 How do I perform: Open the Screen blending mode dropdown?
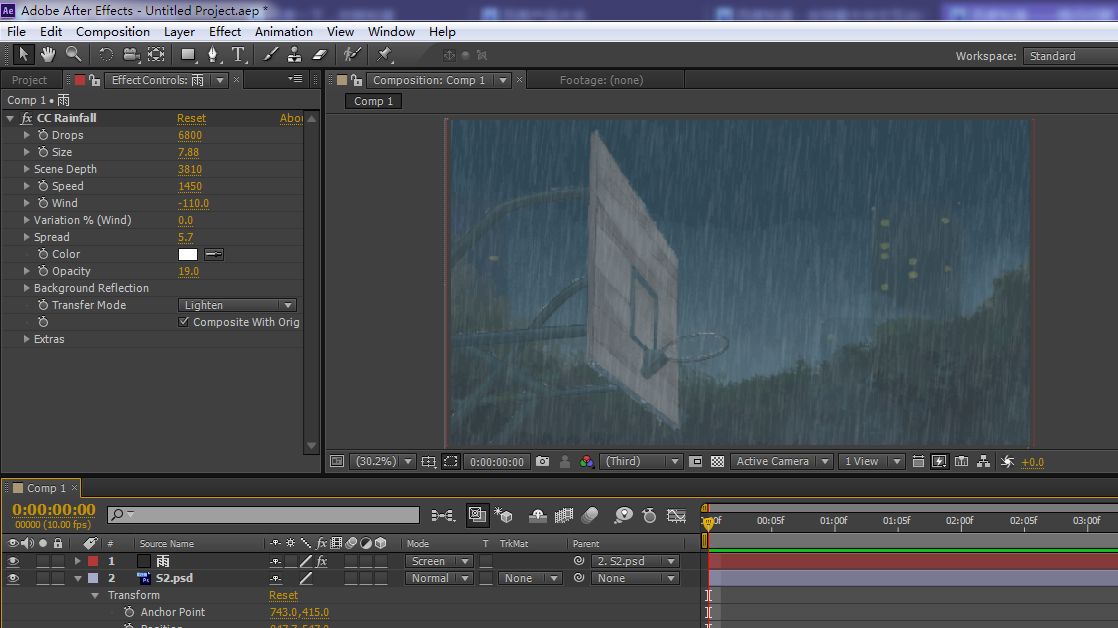click(439, 561)
